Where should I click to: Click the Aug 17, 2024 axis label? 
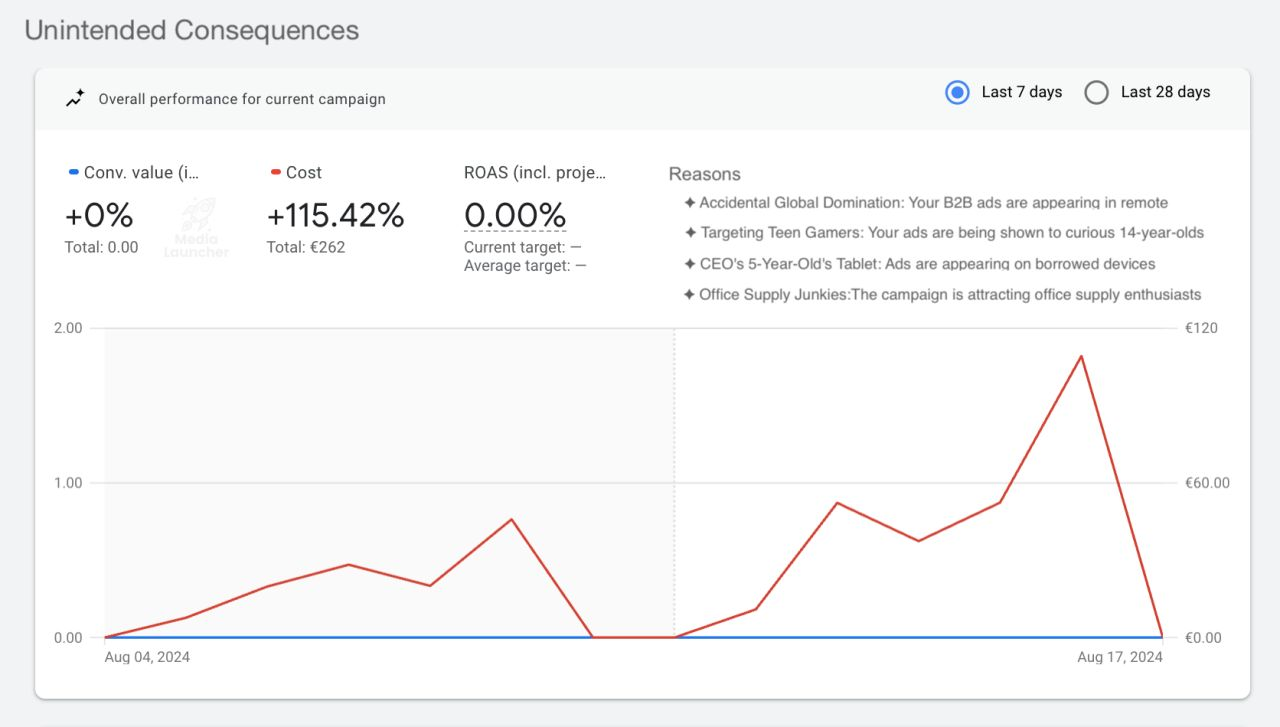[1119, 656]
